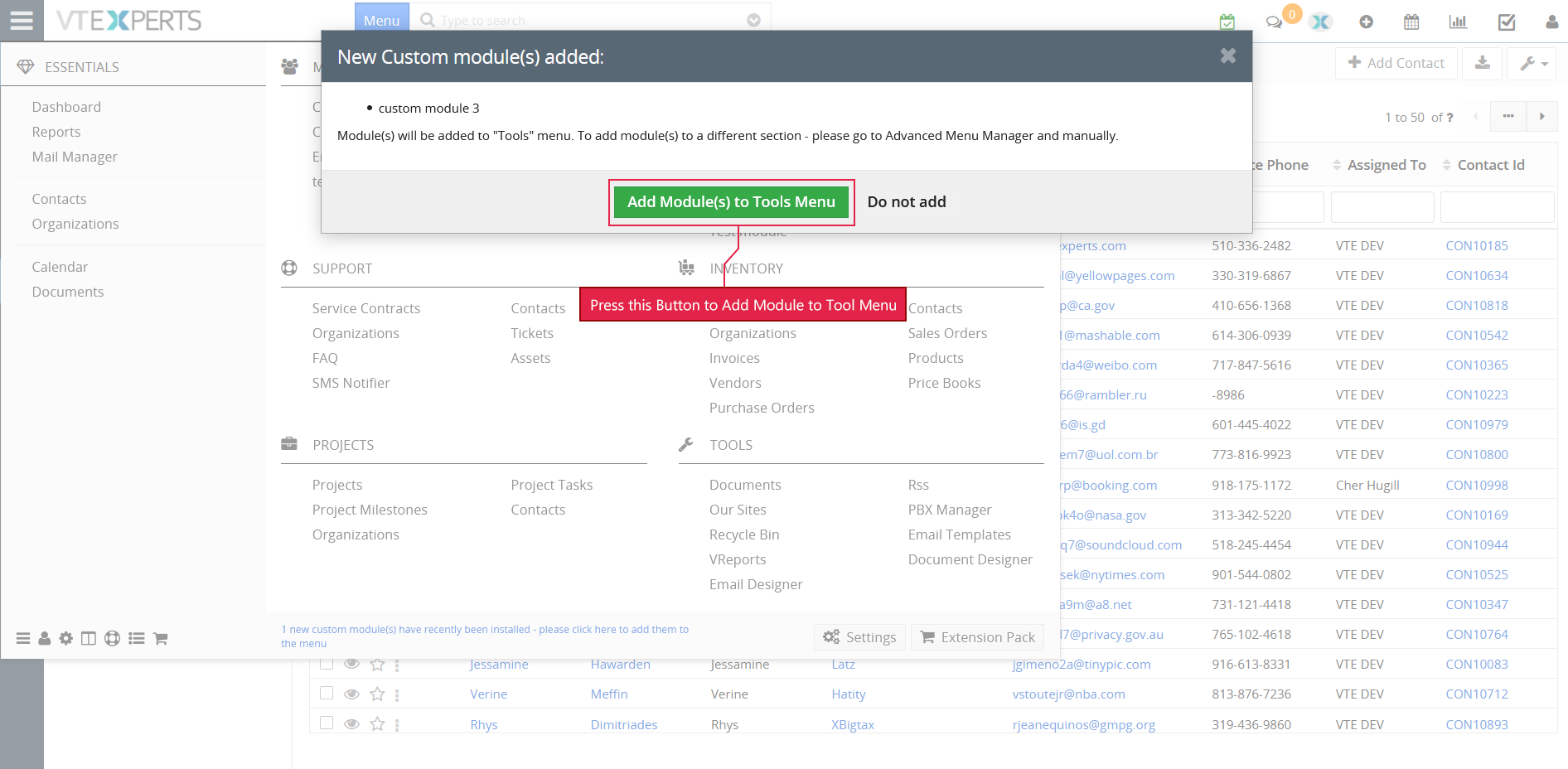
Task: Click the quick create plus icon
Action: pos(1366,22)
